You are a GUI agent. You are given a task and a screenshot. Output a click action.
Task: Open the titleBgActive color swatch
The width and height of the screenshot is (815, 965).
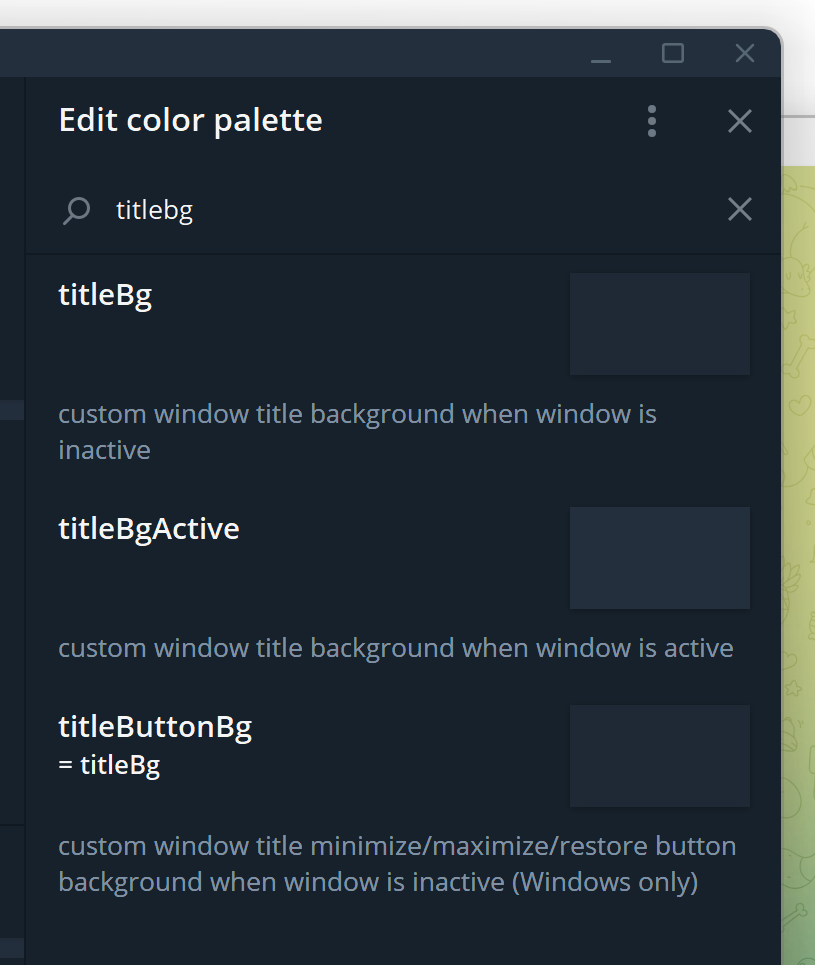coord(659,557)
